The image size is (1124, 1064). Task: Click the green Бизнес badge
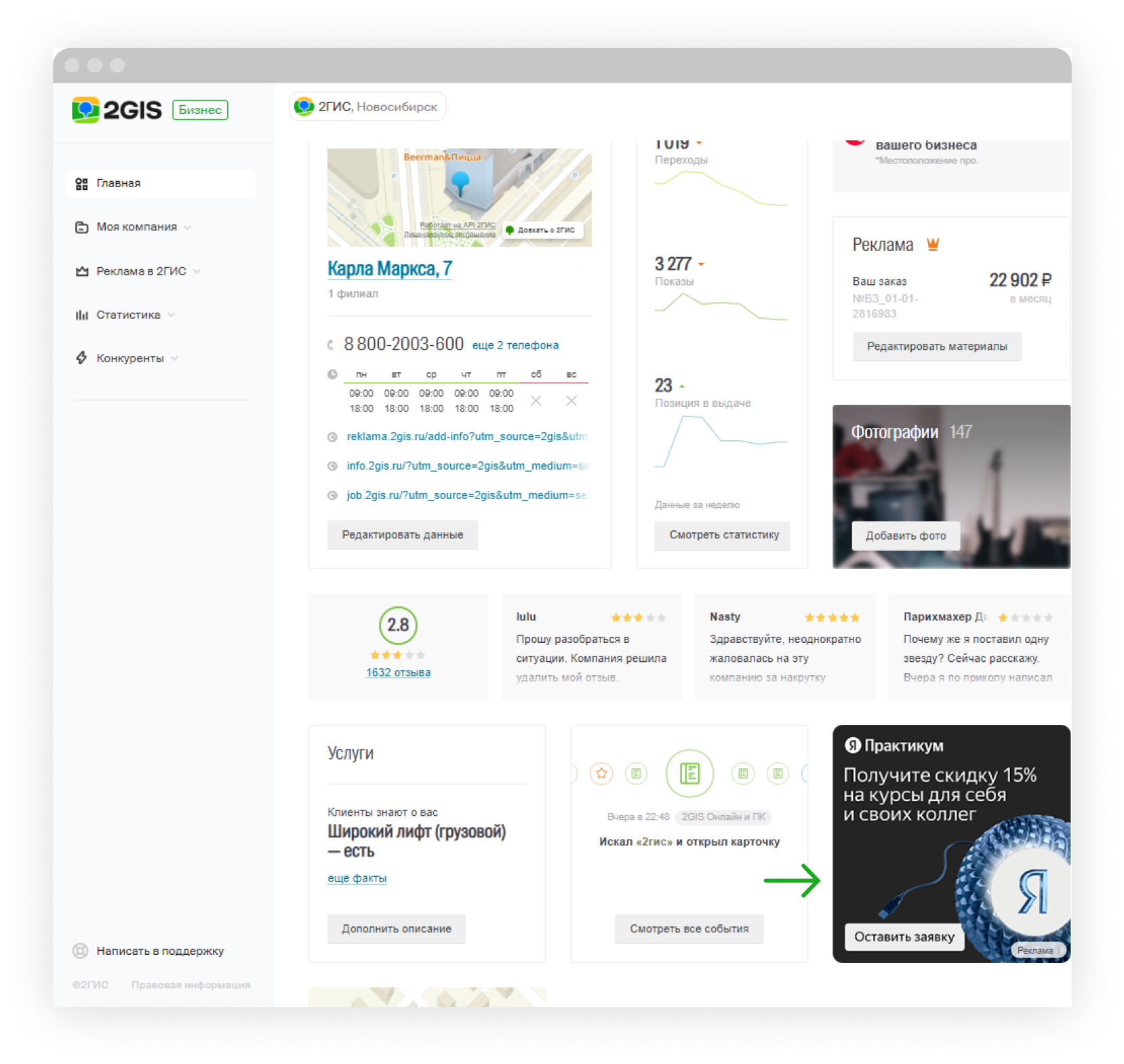click(x=200, y=110)
